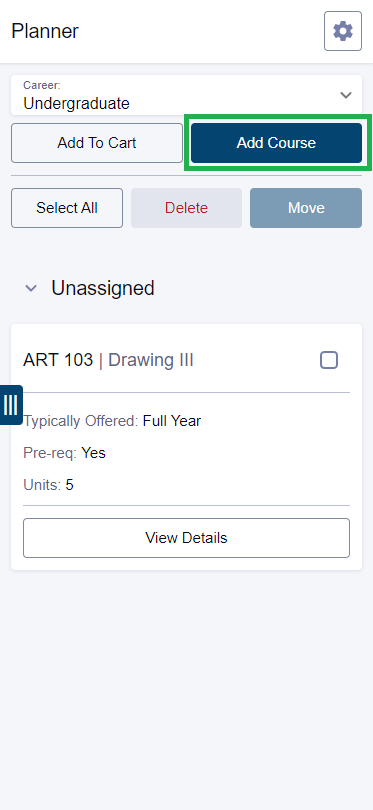Open View Details for Drawing III
The width and height of the screenshot is (373, 810).
(x=186, y=538)
